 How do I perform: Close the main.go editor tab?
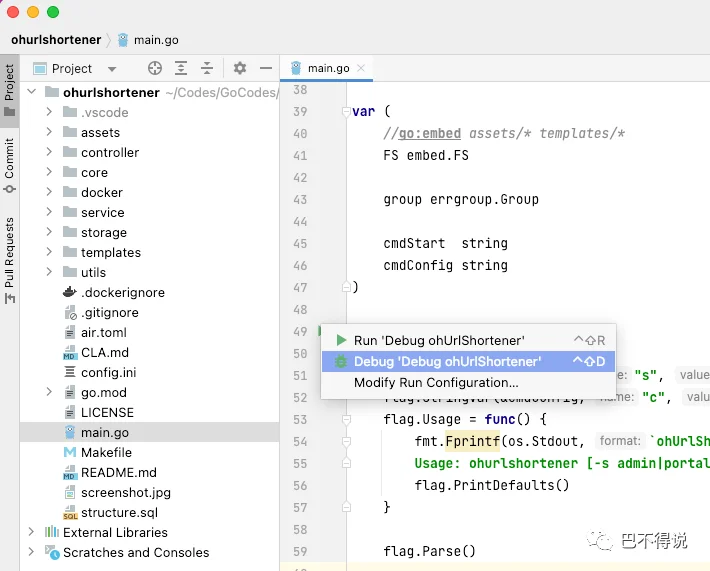click(x=361, y=68)
